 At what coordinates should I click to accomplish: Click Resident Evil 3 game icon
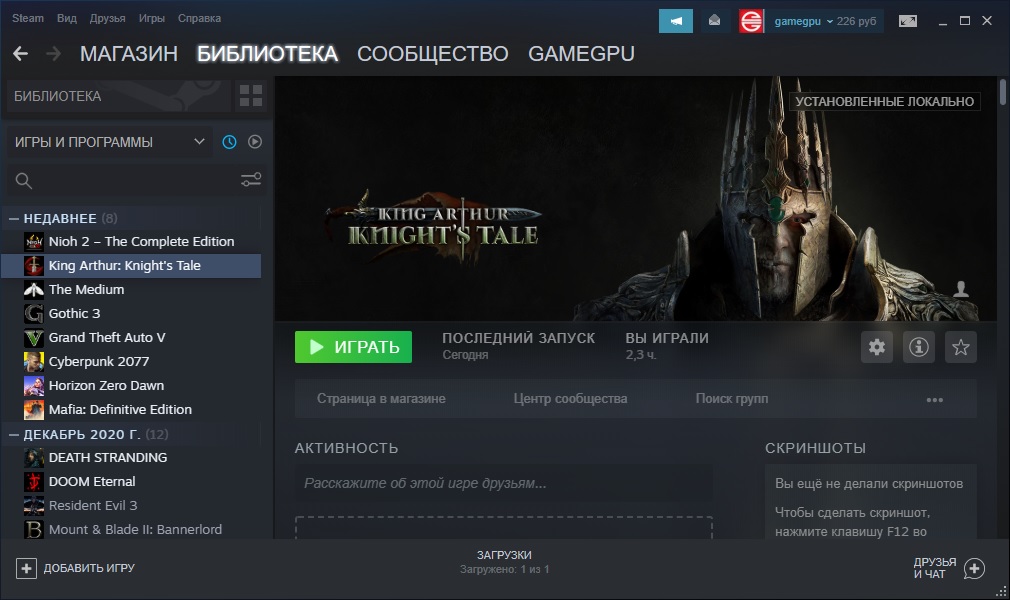click(33, 505)
